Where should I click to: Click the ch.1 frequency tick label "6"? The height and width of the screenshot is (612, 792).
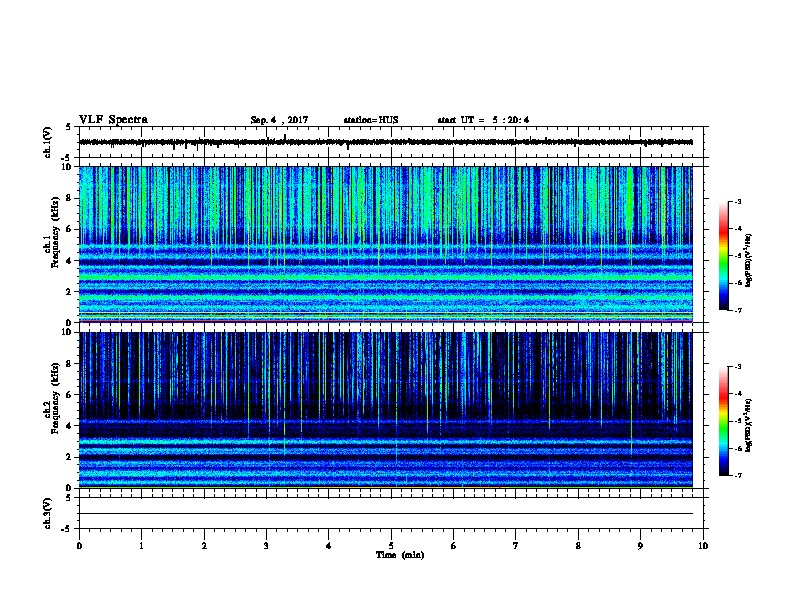pyautogui.click(x=69, y=229)
